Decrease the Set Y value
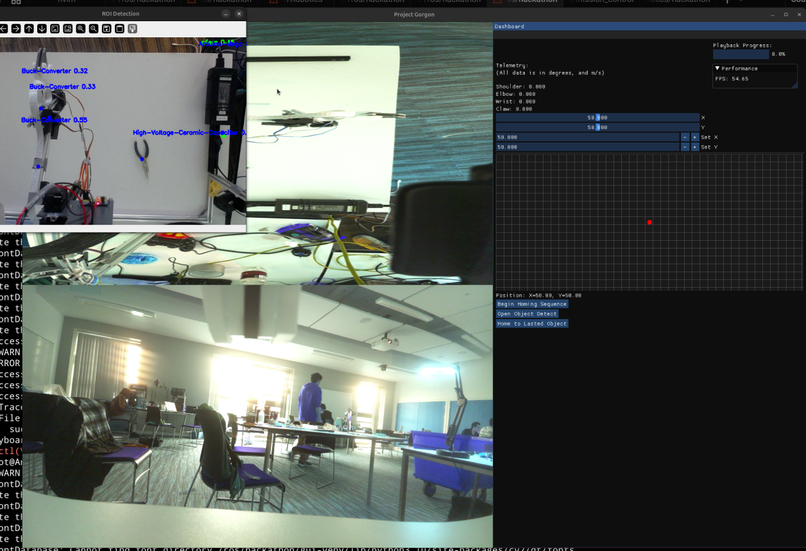806x551 pixels. coord(685,147)
